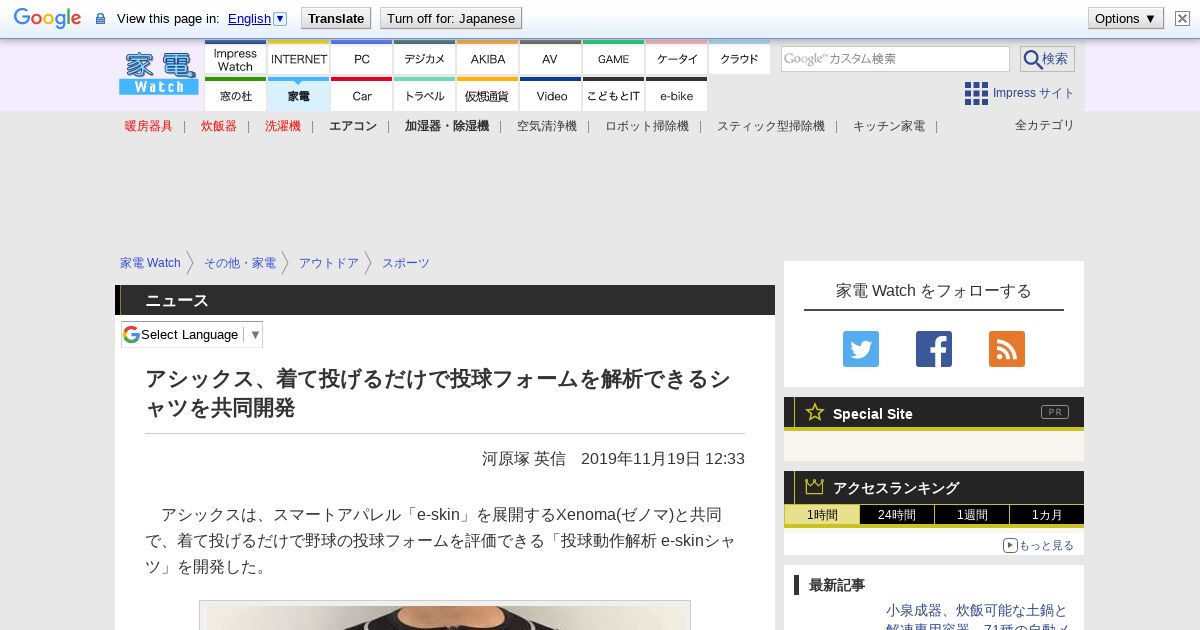Viewport: 1200px width, 630px height.
Task: Go to 加湿器・除湿機 category
Action: tap(447, 126)
